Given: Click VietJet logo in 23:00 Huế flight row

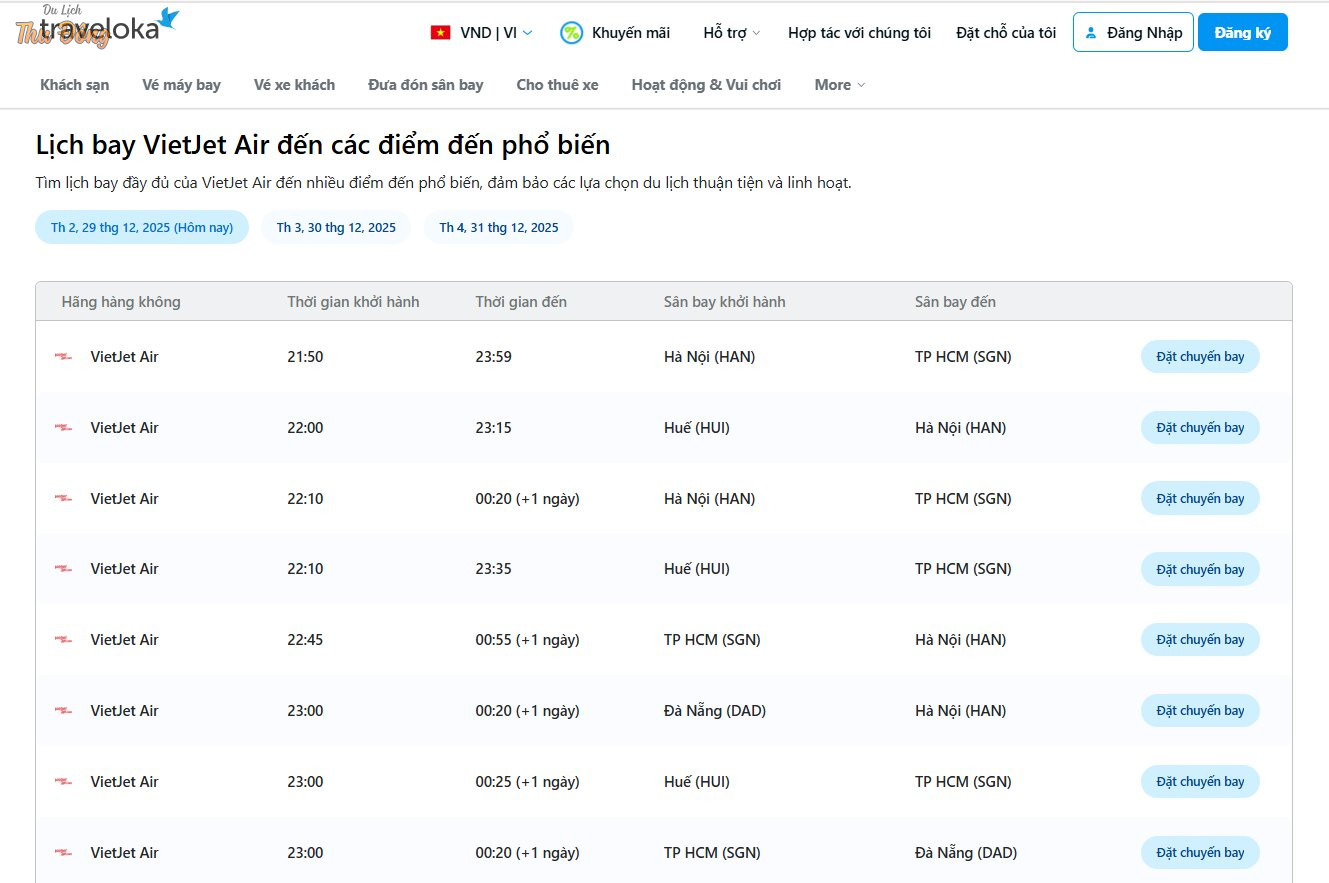Looking at the screenshot, I should point(64,782).
